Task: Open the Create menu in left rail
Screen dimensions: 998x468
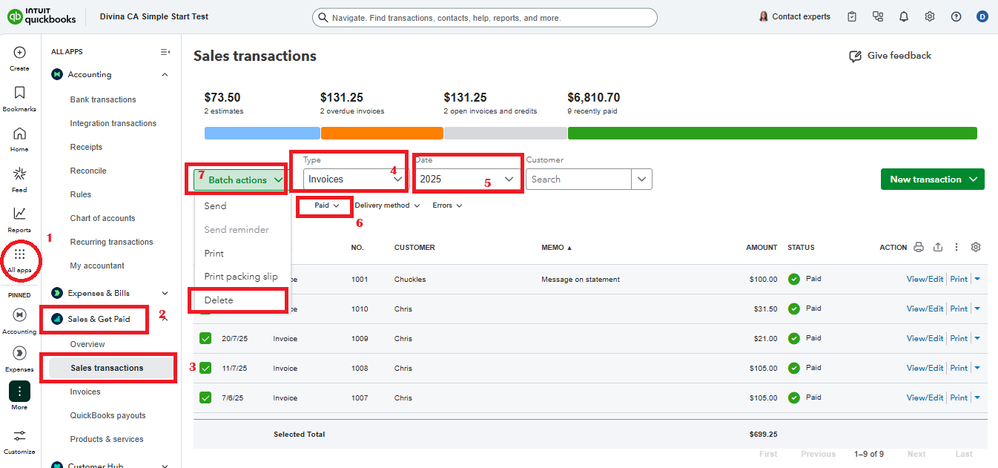Action: point(19,52)
